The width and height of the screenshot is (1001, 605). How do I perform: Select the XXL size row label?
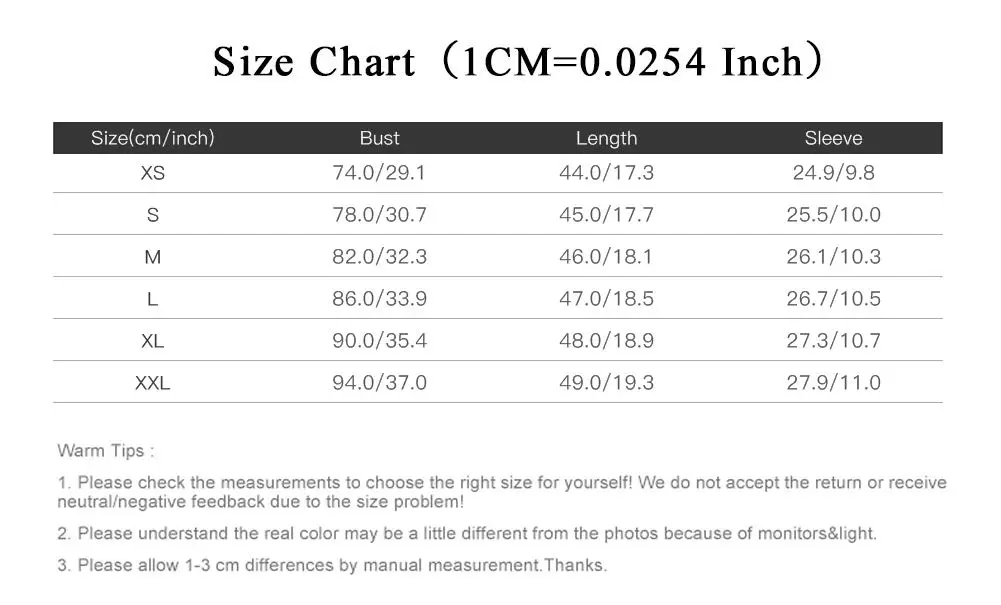pyautogui.click(x=153, y=383)
